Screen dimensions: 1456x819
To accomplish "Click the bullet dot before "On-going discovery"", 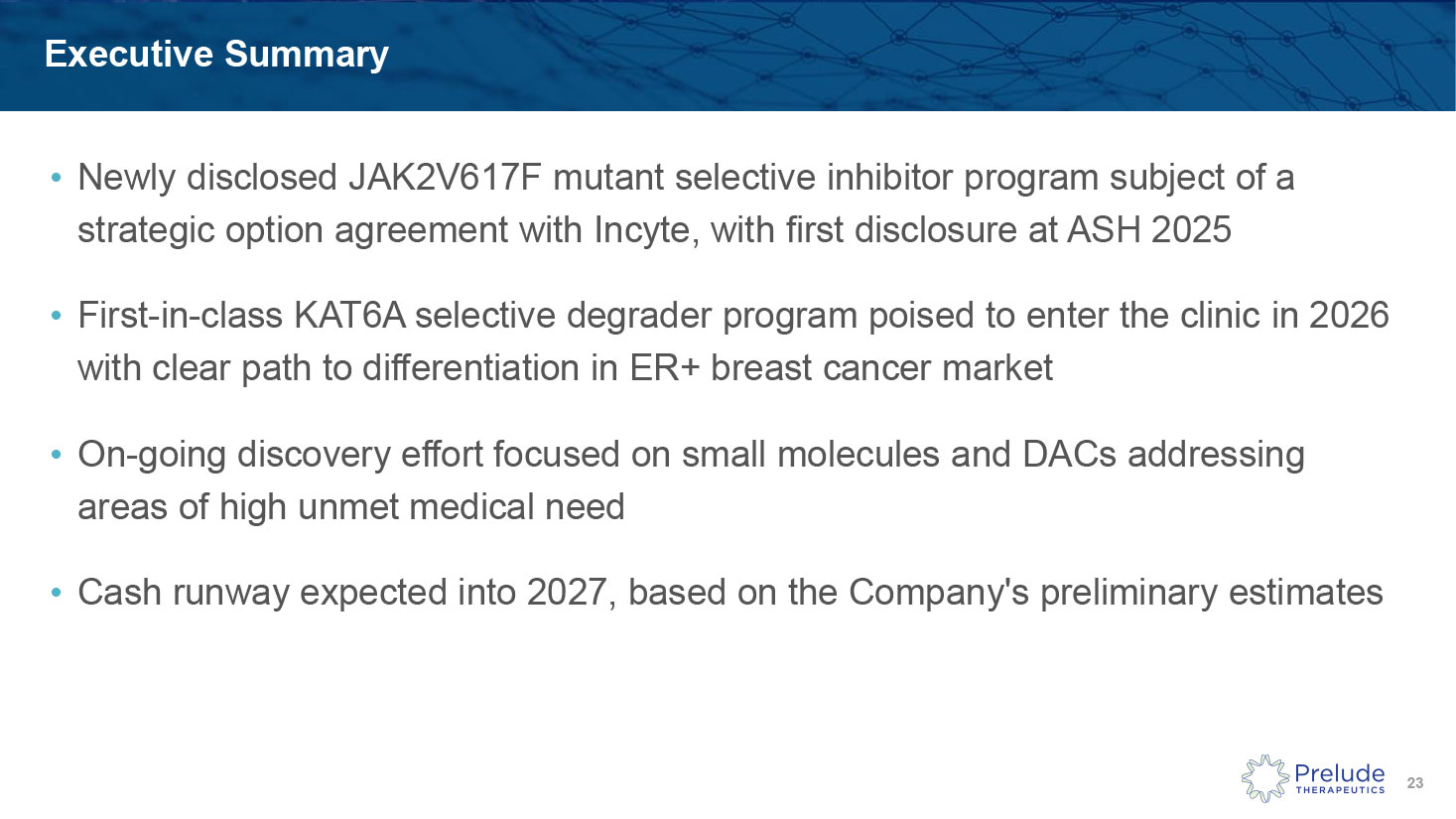I will click(x=57, y=455).
